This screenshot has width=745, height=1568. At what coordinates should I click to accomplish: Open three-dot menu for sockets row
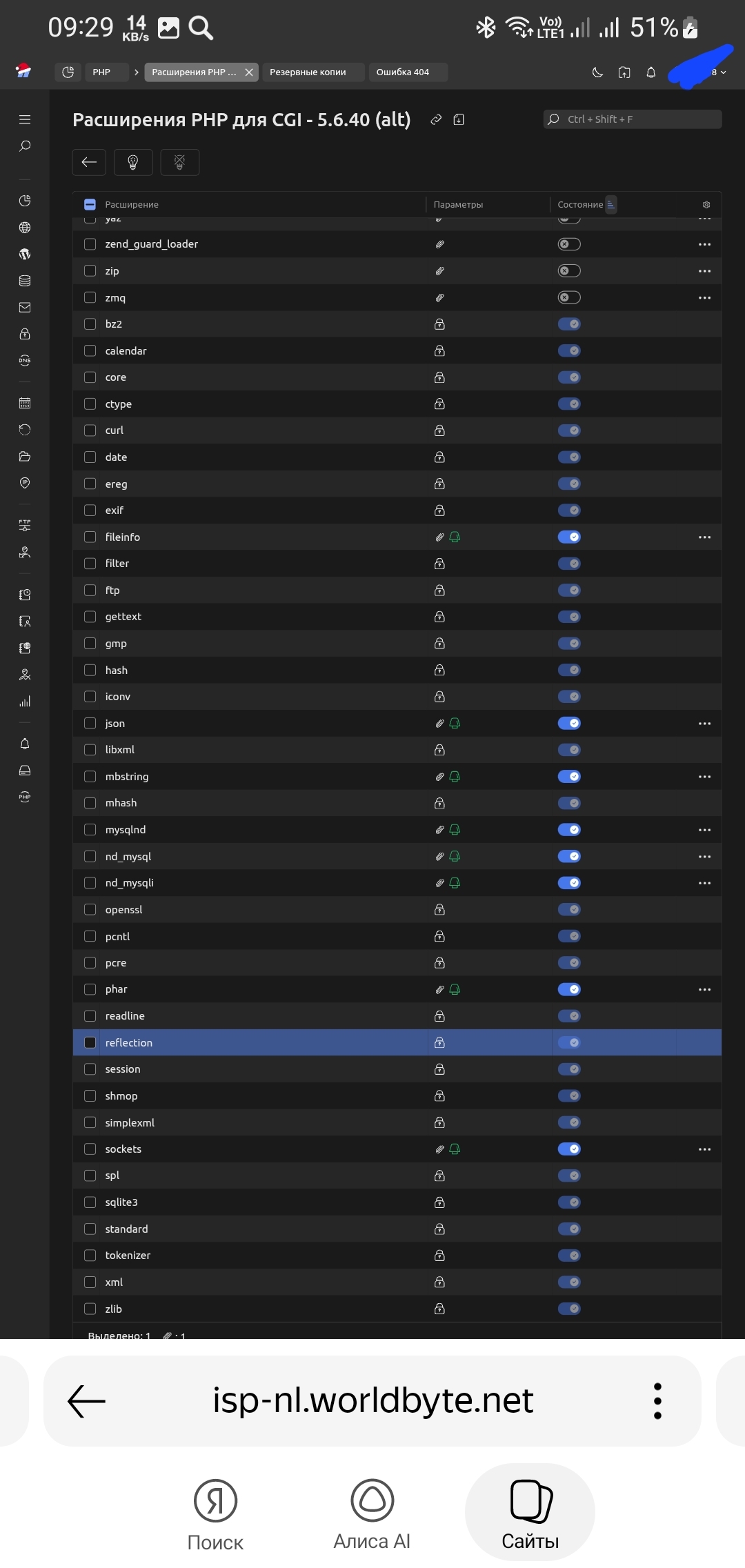click(x=704, y=1149)
